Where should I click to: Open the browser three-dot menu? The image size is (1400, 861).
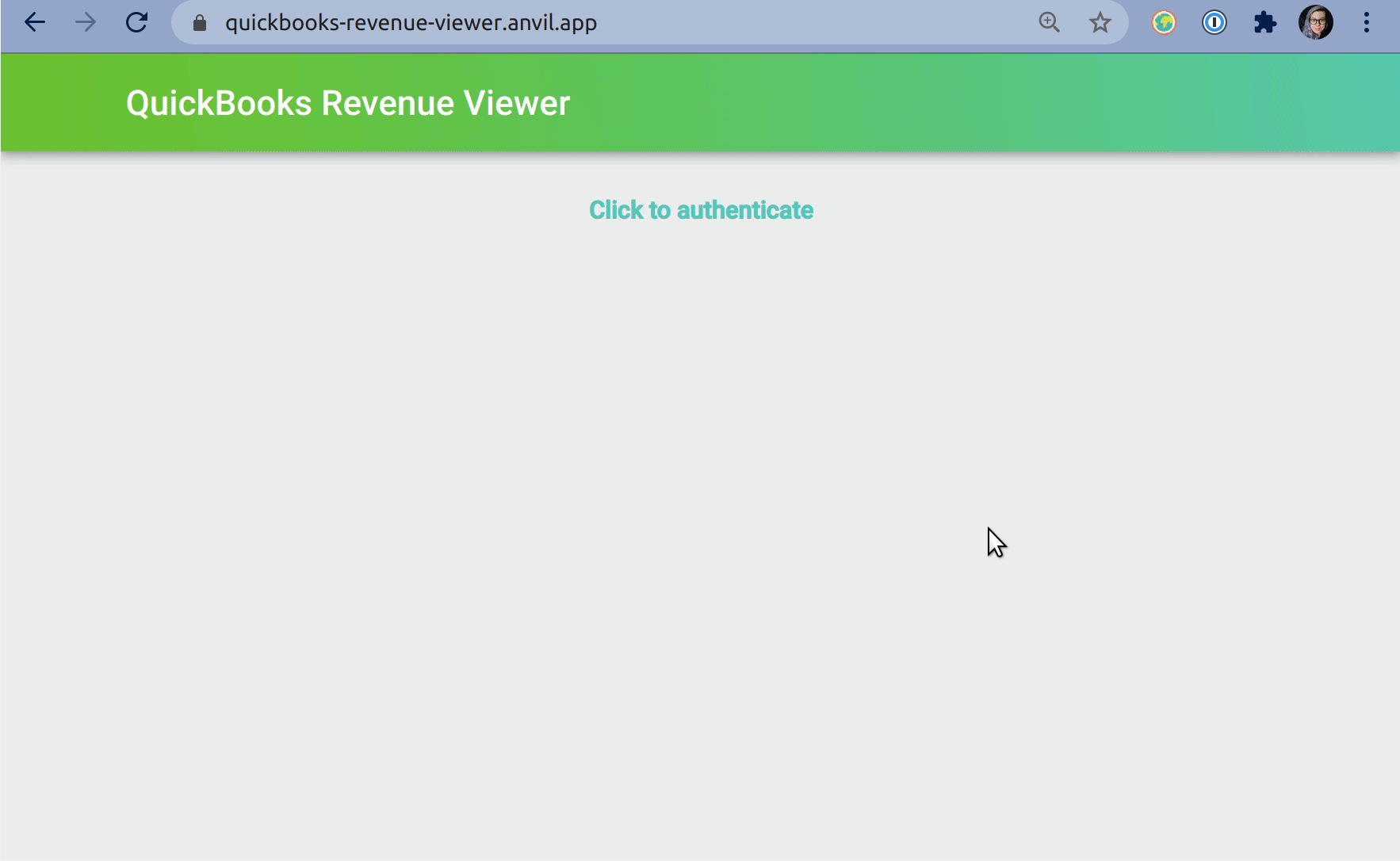(1367, 22)
